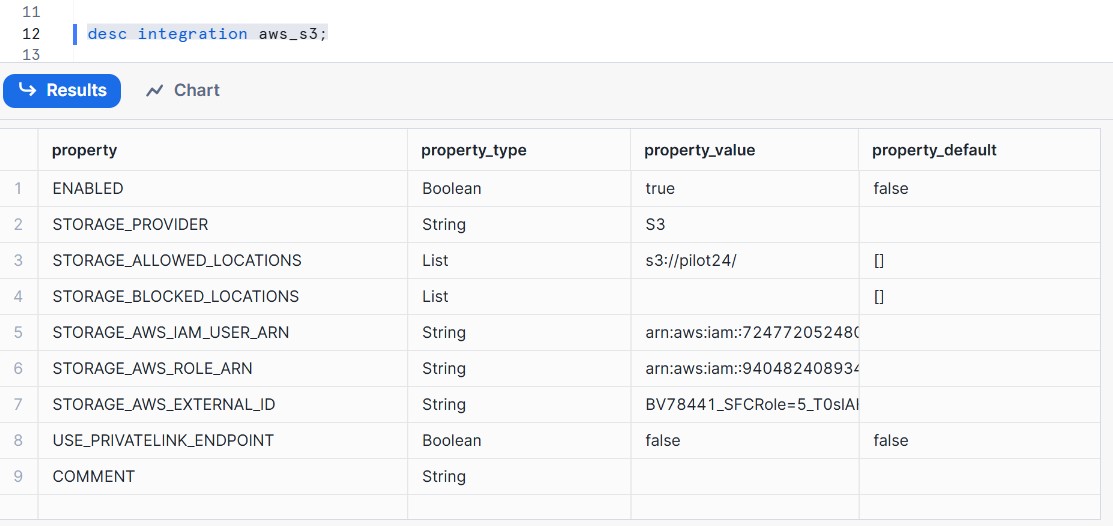This screenshot has height=526, width=1113.
Task: Click the IAM user ARN value starting arn:aws:iam::7247
Action: coord(752,332)
